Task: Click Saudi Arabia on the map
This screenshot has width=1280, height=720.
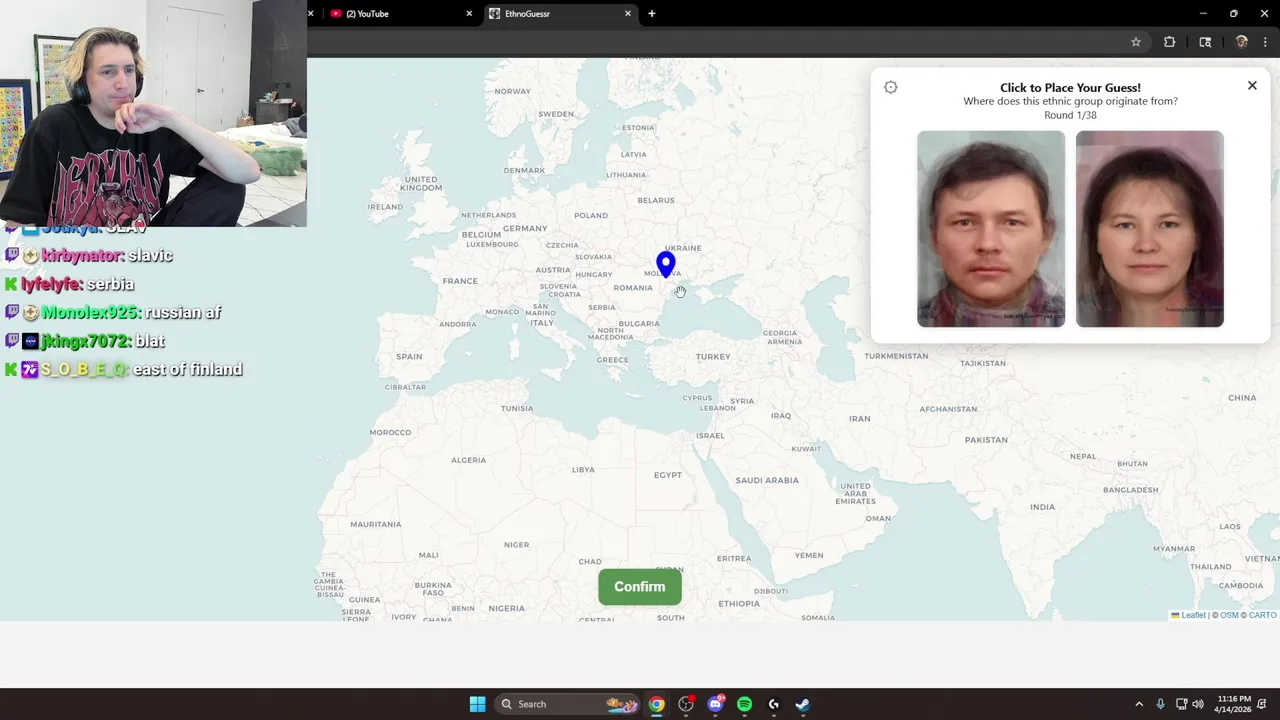Action: click(x=767, y=480)
